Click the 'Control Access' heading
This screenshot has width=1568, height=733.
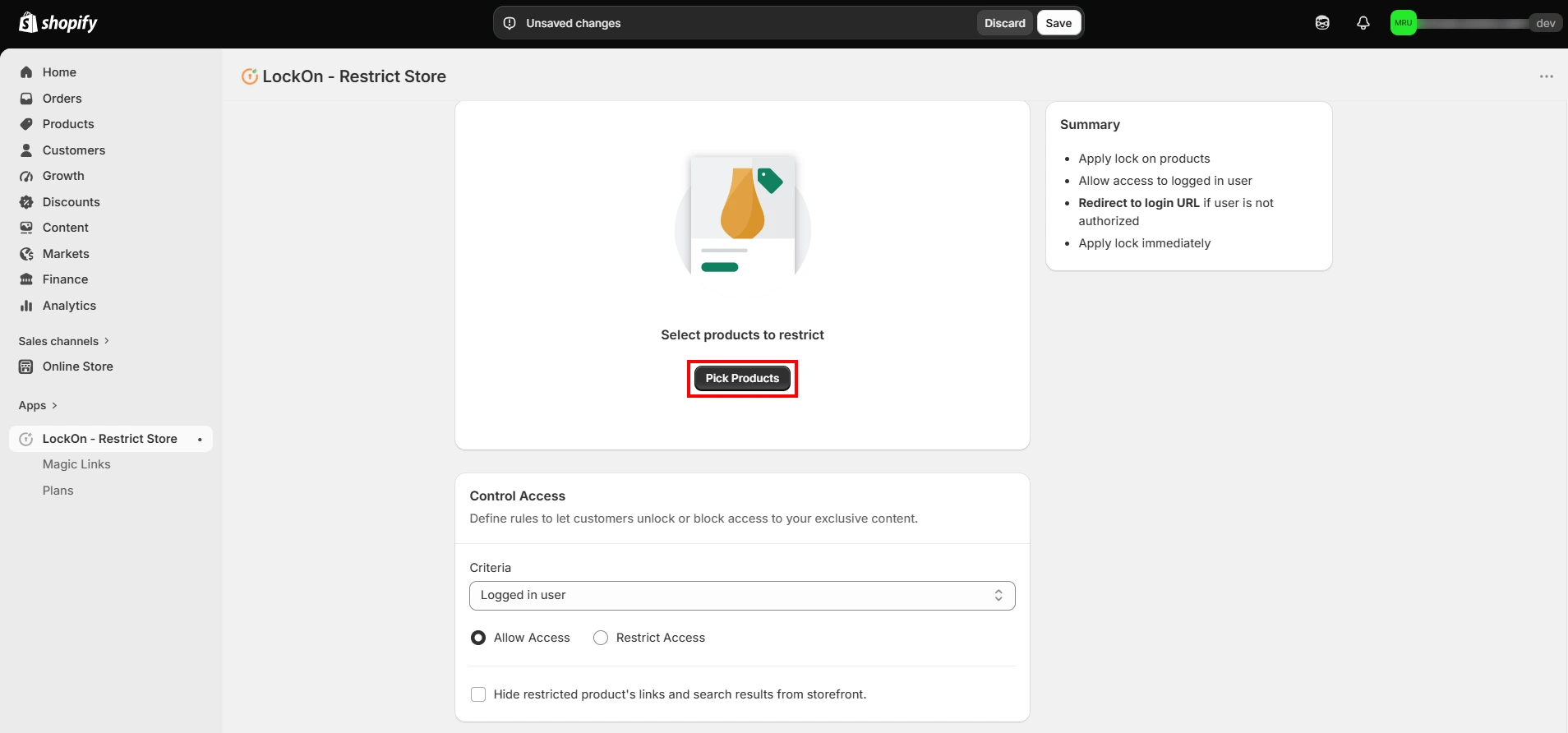click(x=518, y=496)
